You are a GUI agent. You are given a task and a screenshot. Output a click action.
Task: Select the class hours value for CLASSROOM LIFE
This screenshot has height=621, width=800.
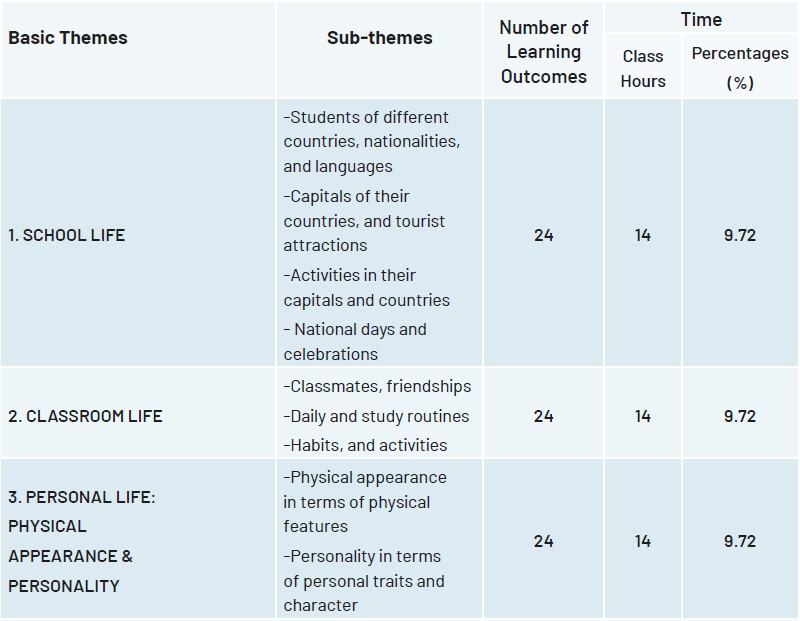coord(642,416)
